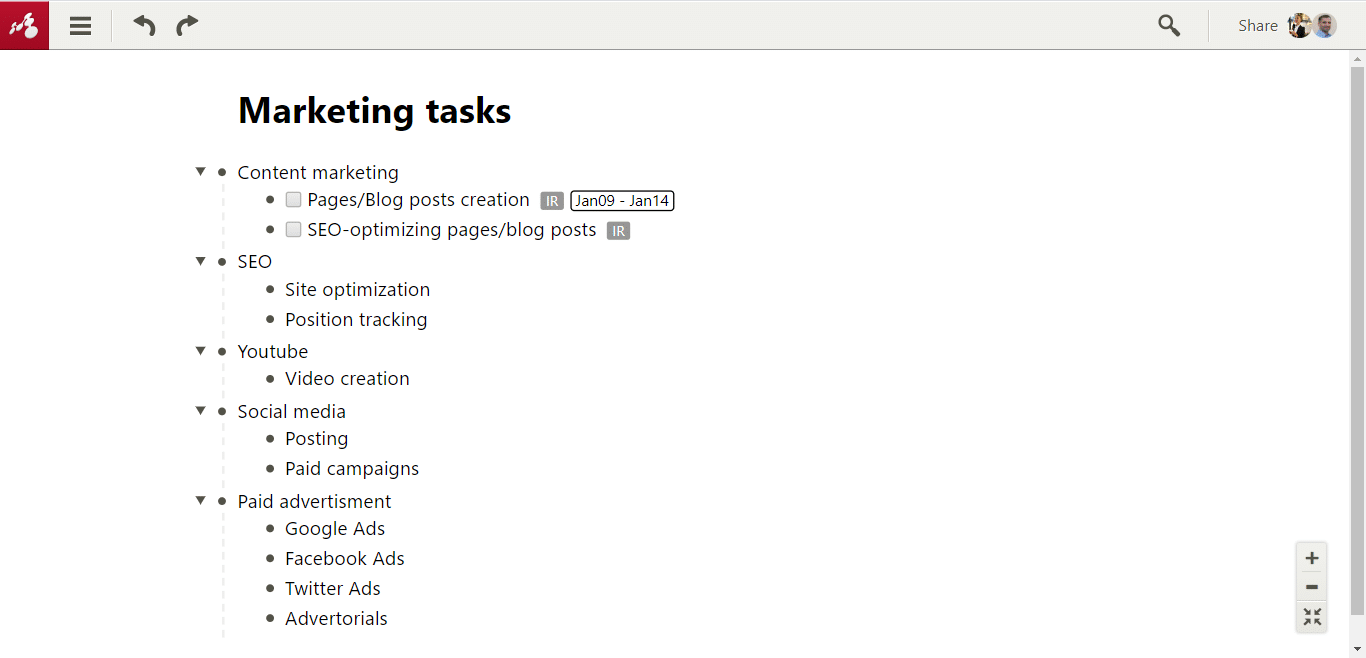1366x658 pixels.
Task: Check the SEO-optimizing pages/blog posts checkbox
Action: point(293,230)
